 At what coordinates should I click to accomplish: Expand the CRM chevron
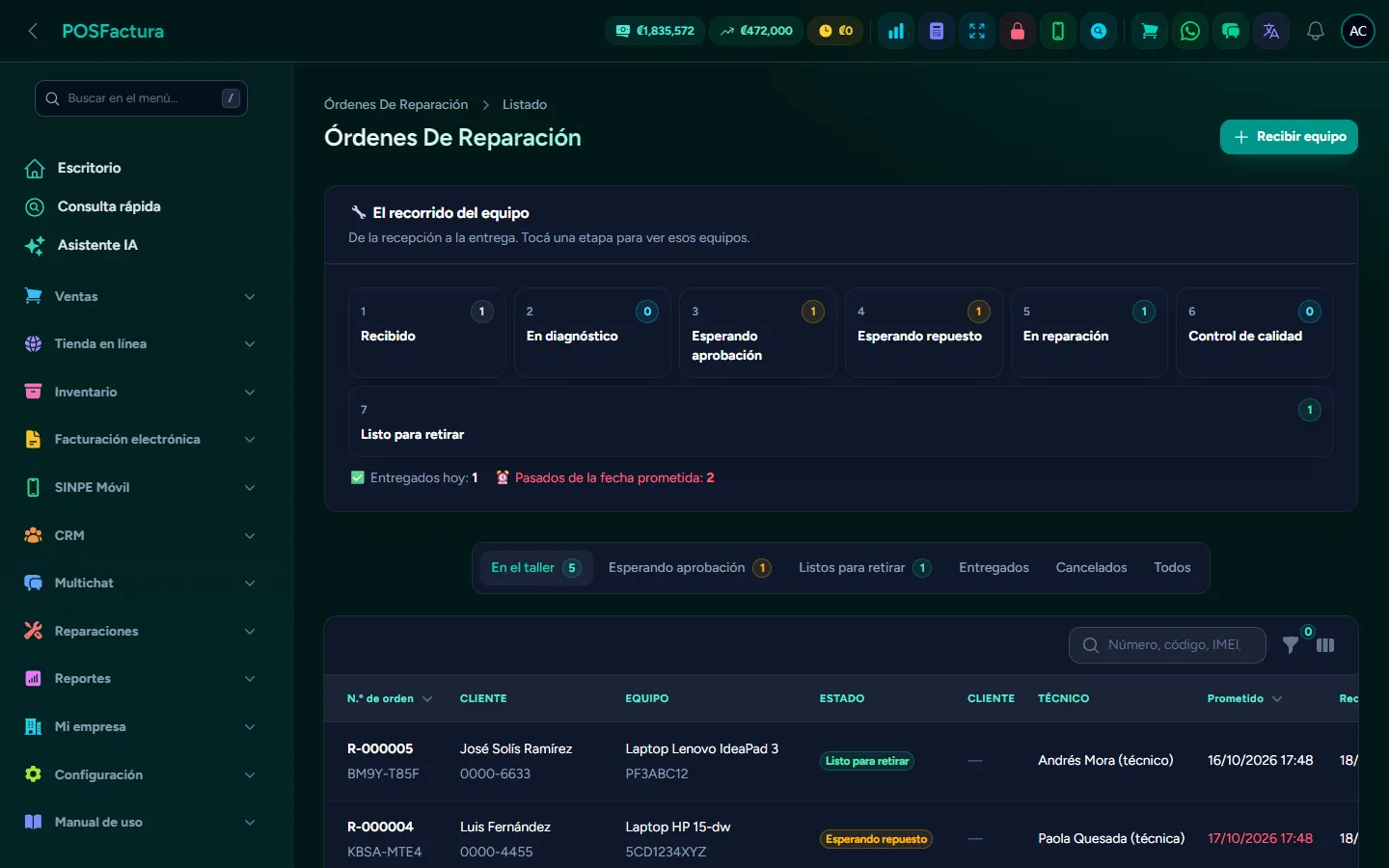point(250,535)
